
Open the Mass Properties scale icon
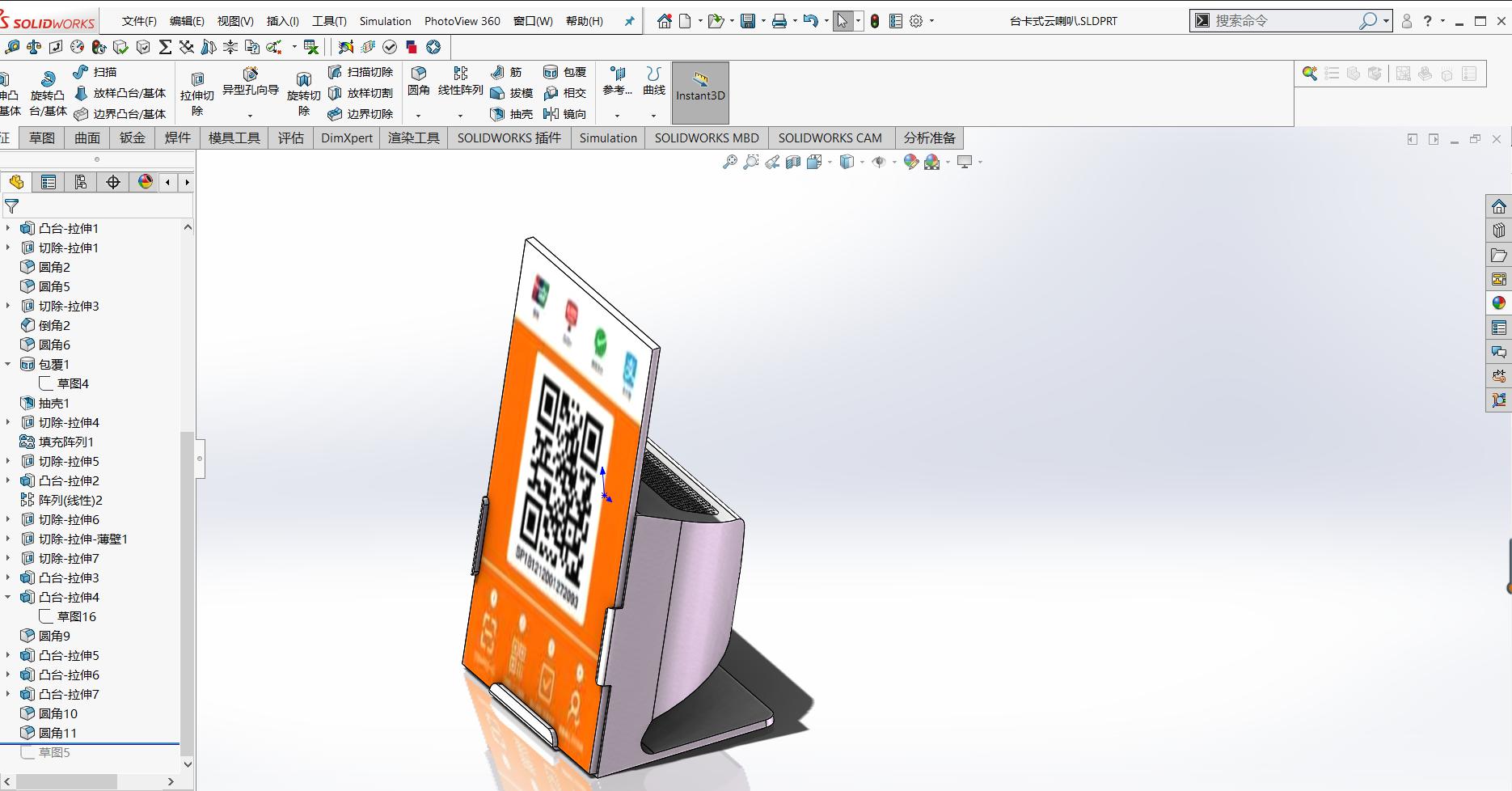pyautogui.click(x=34, y=47)
